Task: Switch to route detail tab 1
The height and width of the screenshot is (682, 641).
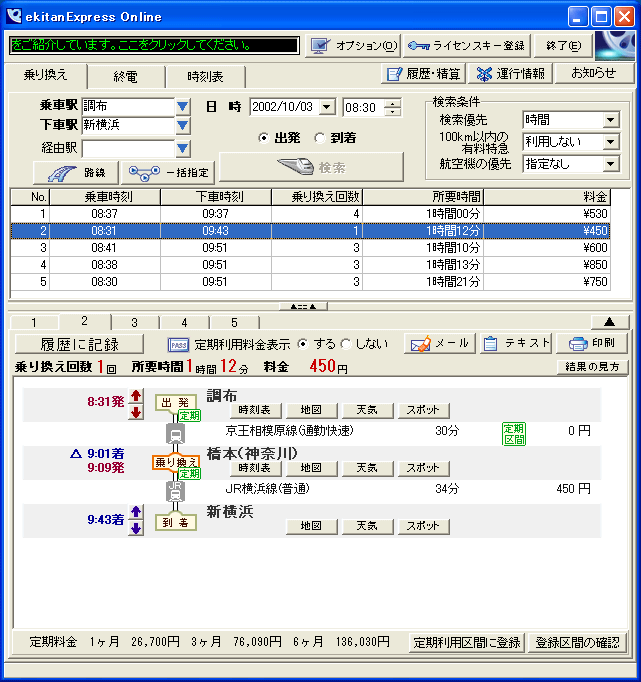Action: tap(34, 323)
